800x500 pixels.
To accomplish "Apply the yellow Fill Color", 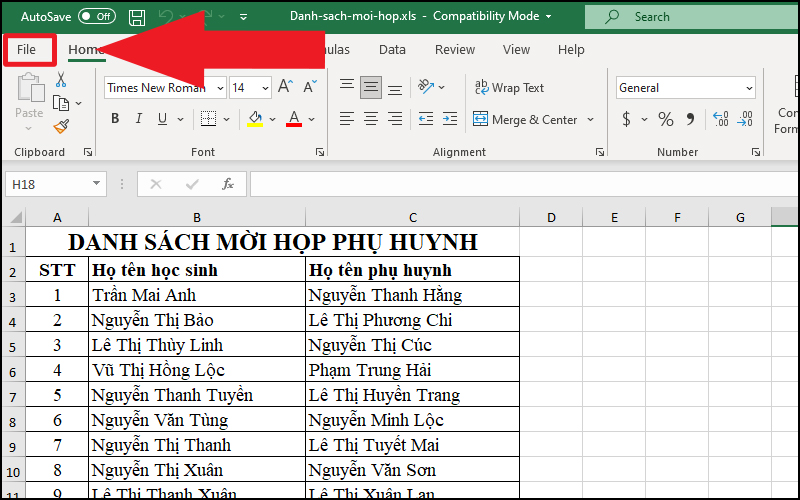I will click(255, 119).
